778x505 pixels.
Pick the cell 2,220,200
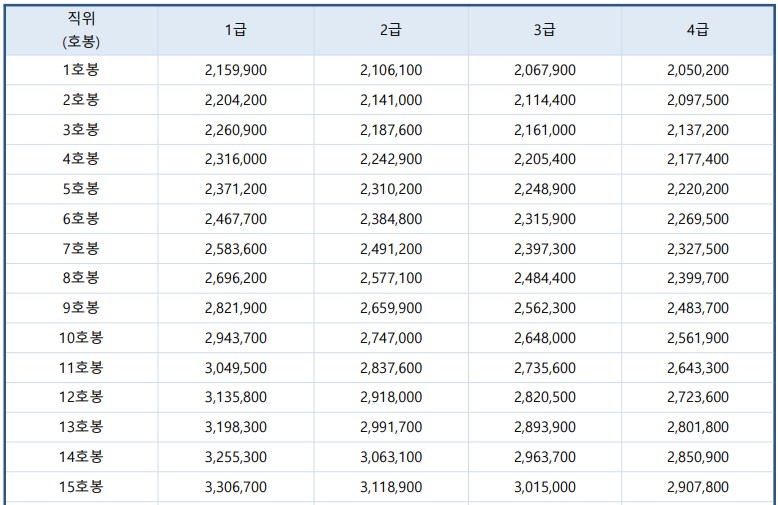[698, 189]
